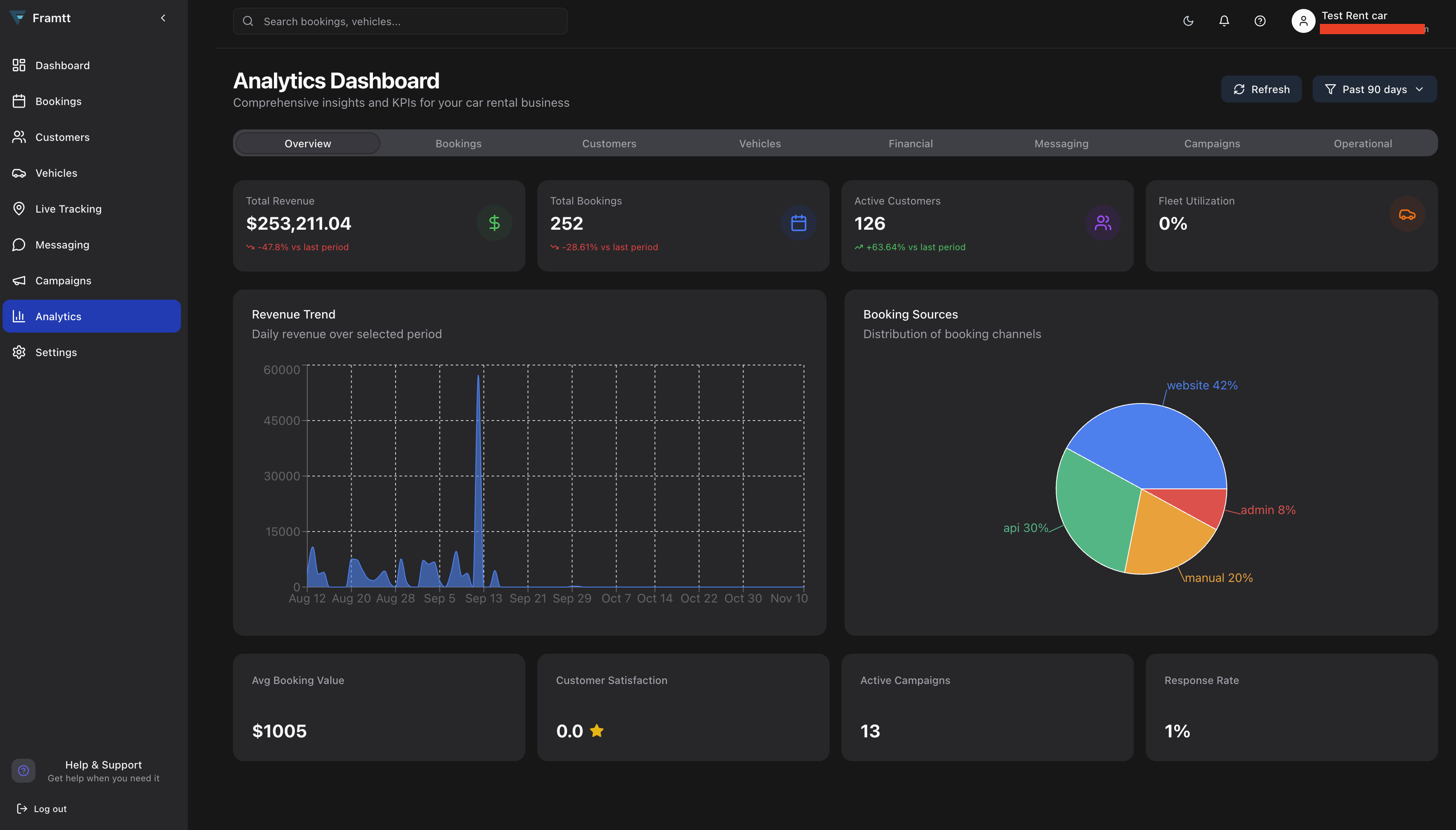
Task: Open Settings via the gear icon
Action: (x=19, y=352)
